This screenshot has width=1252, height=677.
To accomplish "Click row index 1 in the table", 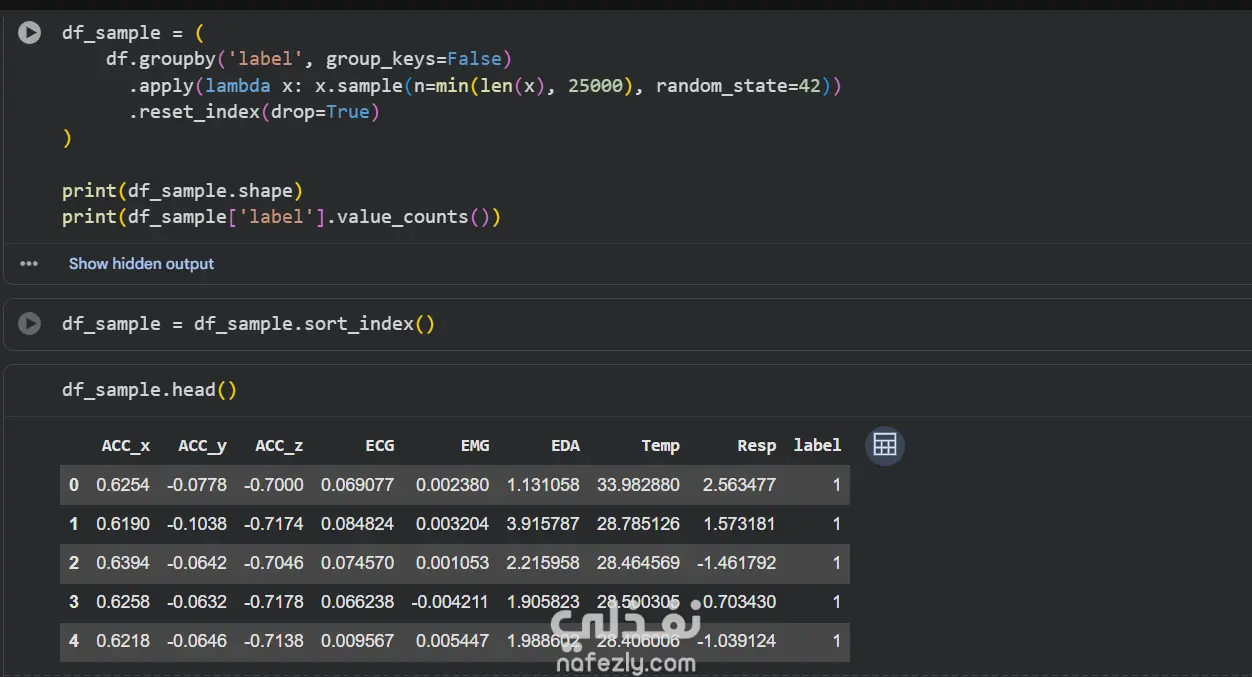I will pyautogui.click(x=74, y=524).
